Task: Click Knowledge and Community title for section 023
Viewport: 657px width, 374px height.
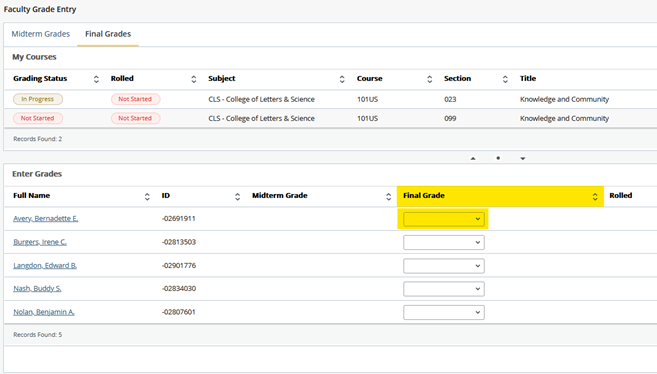Action: pos(564,99)
